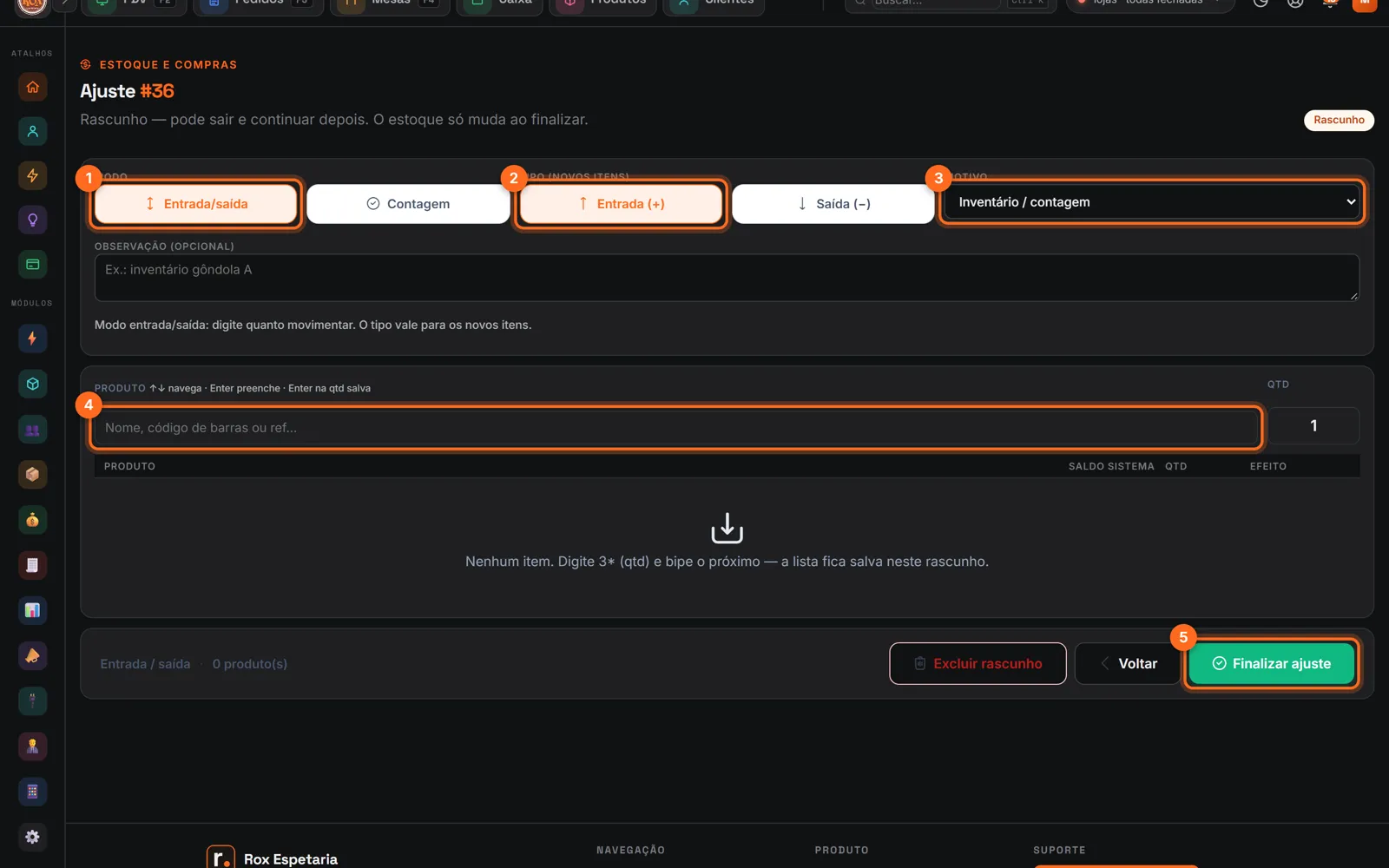Click the SALDO SISTEMA column header

[x=1111, y=466]
